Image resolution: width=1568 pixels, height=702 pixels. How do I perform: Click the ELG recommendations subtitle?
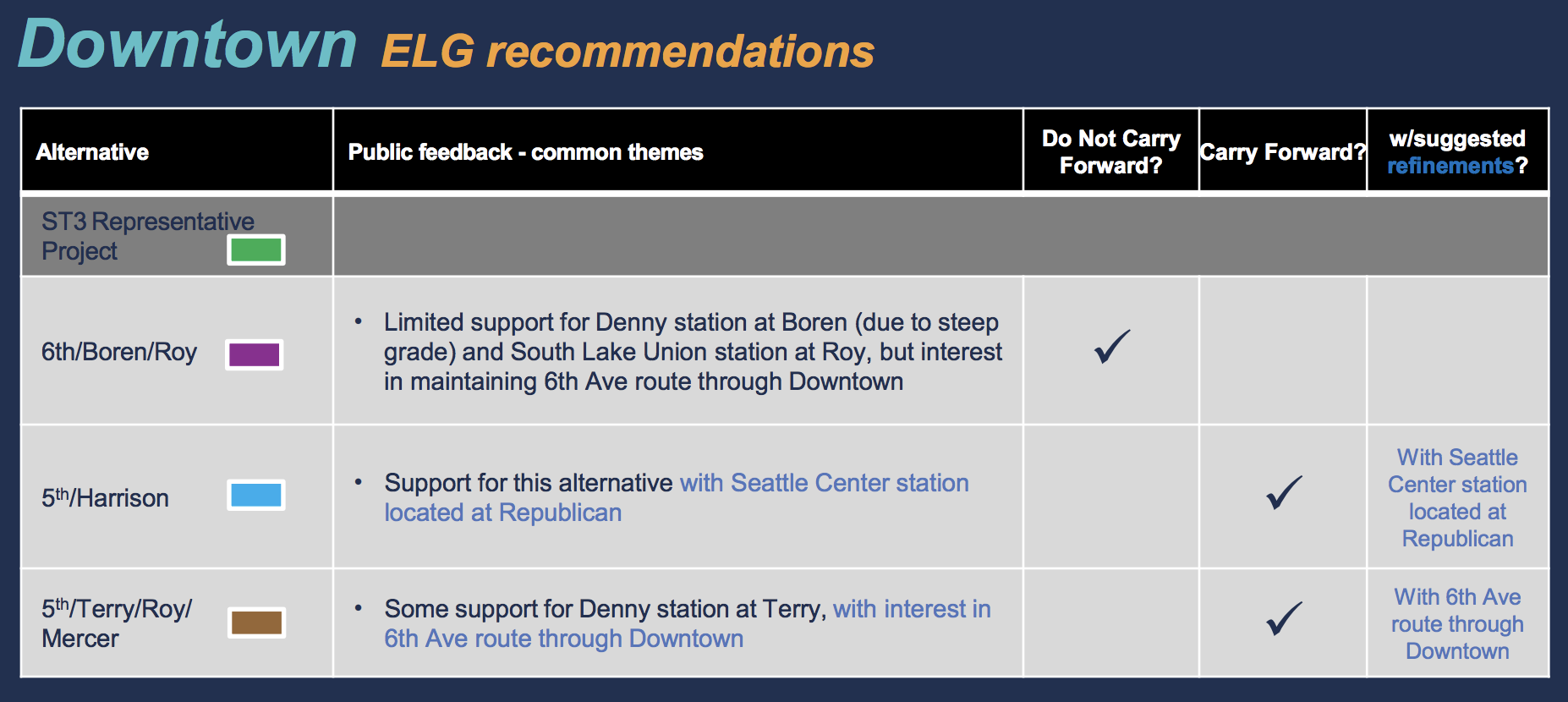tap(628, 52)
